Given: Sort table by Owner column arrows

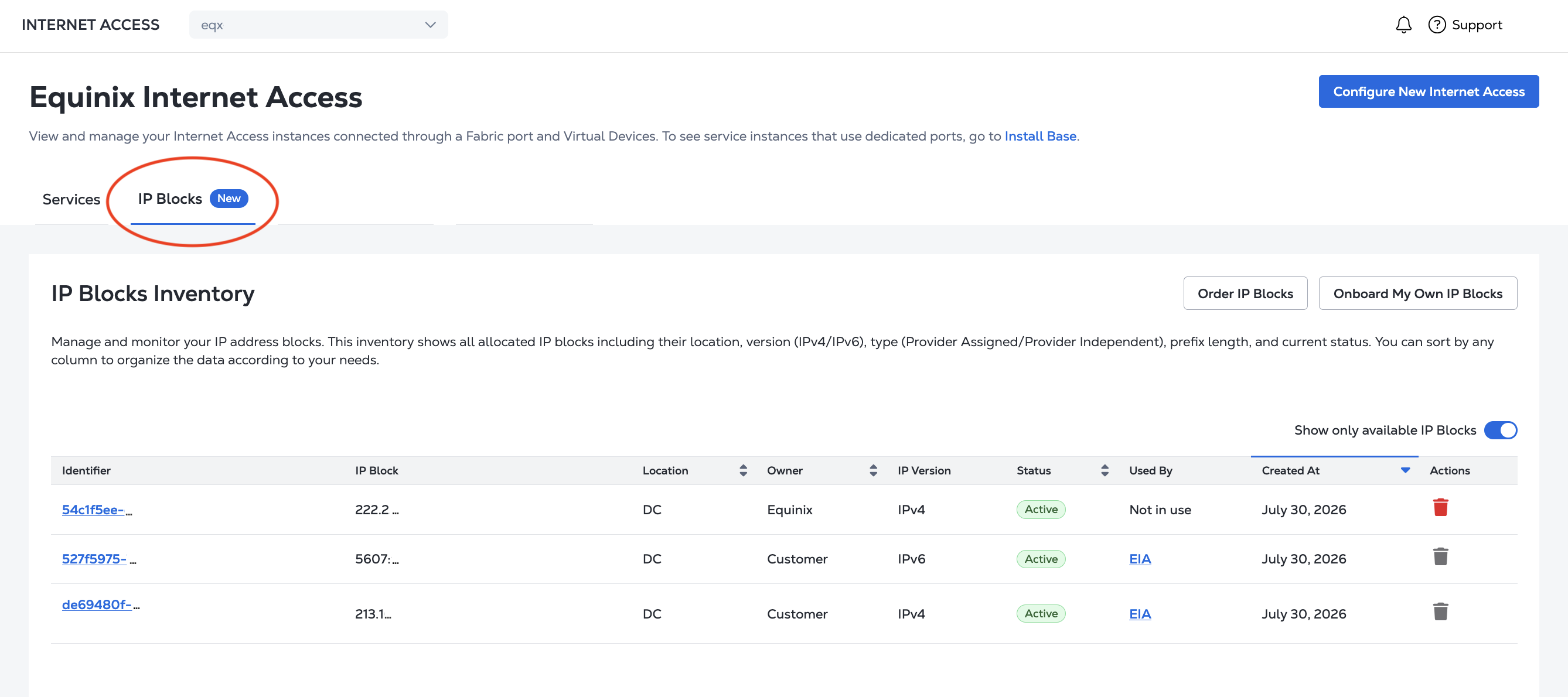Looking at the screenshot, I should 873,470.
